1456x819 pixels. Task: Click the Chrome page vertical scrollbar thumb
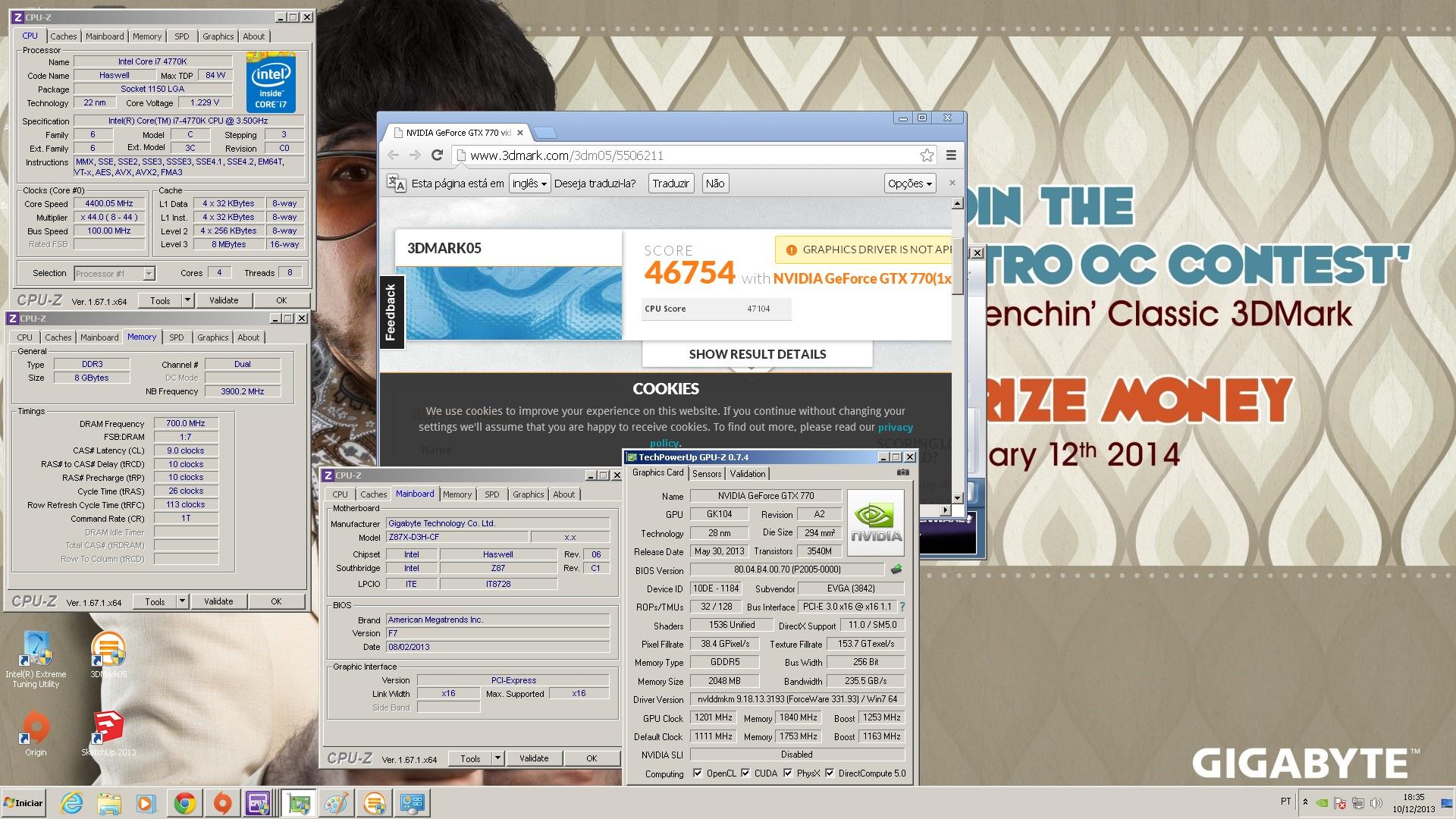tap(958, 265)
